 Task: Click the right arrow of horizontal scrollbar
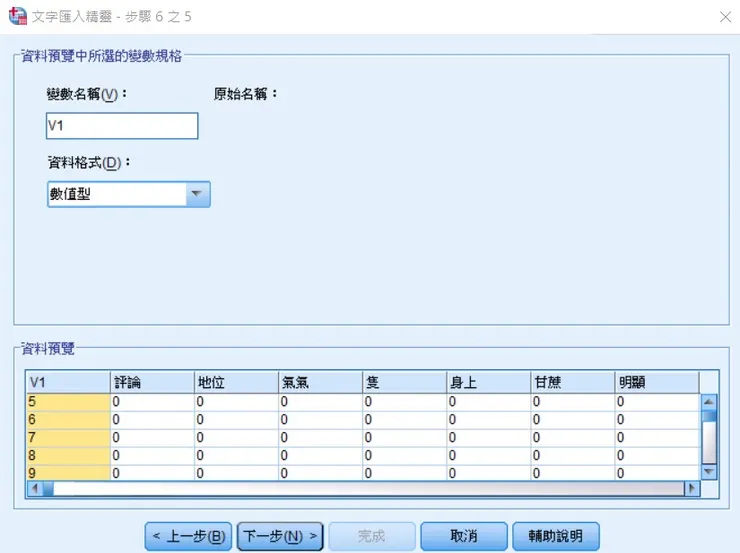[692, 488]
